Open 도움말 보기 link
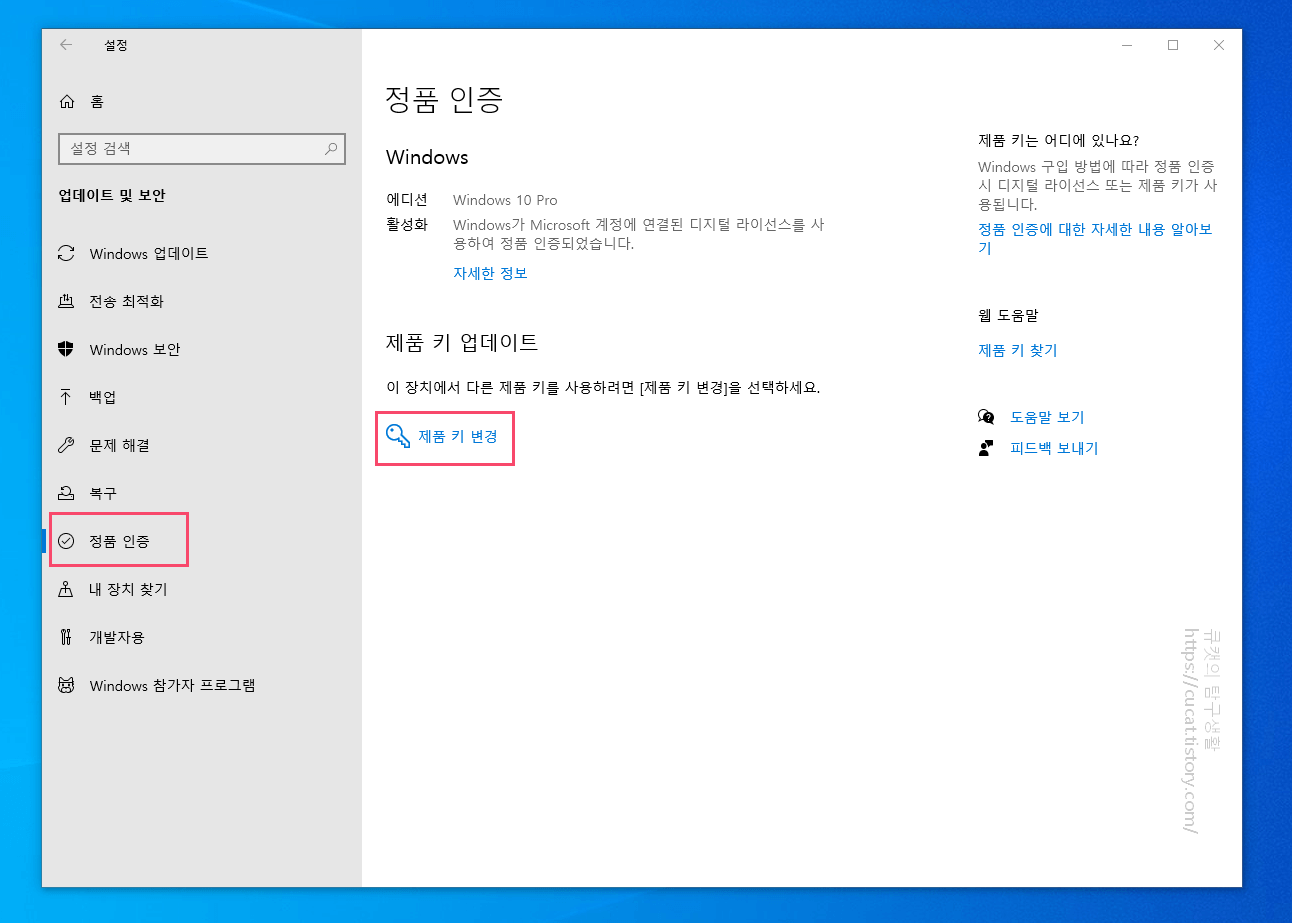1292x923 pixels. coord(1047,417)
